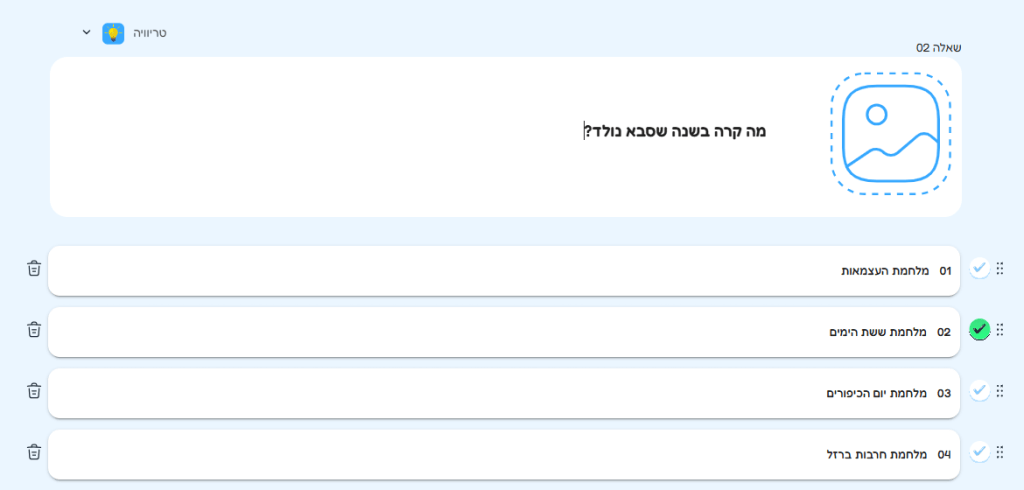1024x490 pixels.
Task: Delete answer 02 using trash icon
Action: click(x=34, y=329)
